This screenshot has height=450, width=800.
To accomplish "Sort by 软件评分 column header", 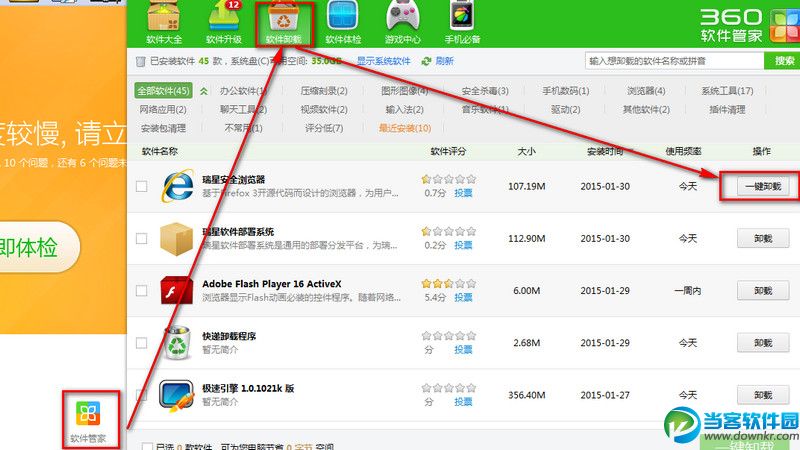I will click(448, 152).
